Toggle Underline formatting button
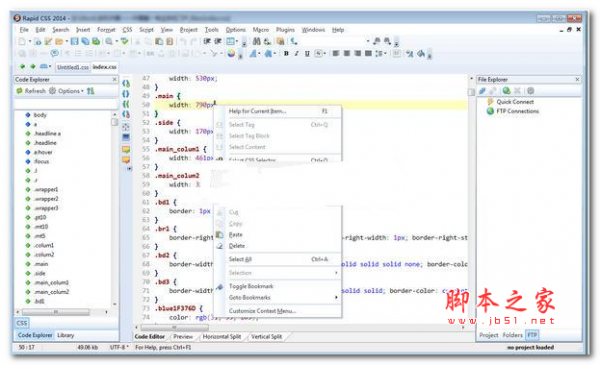This screenshot has height=365, width=600. click(x=307, y=54)
